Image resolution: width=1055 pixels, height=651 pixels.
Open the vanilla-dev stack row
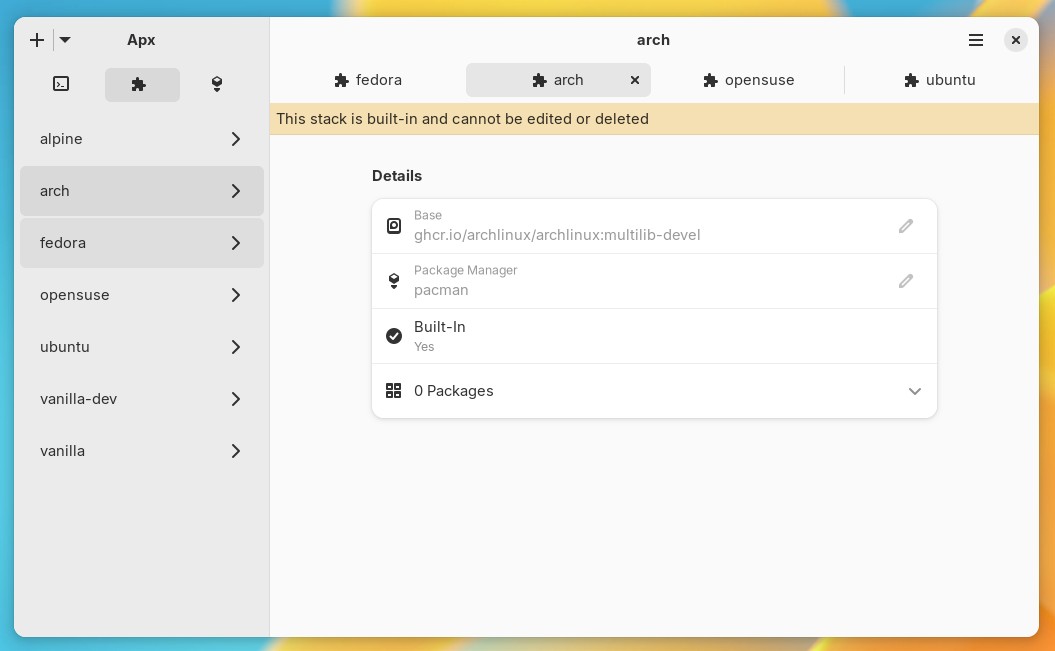pyautogui.click(x=142, y=399)
